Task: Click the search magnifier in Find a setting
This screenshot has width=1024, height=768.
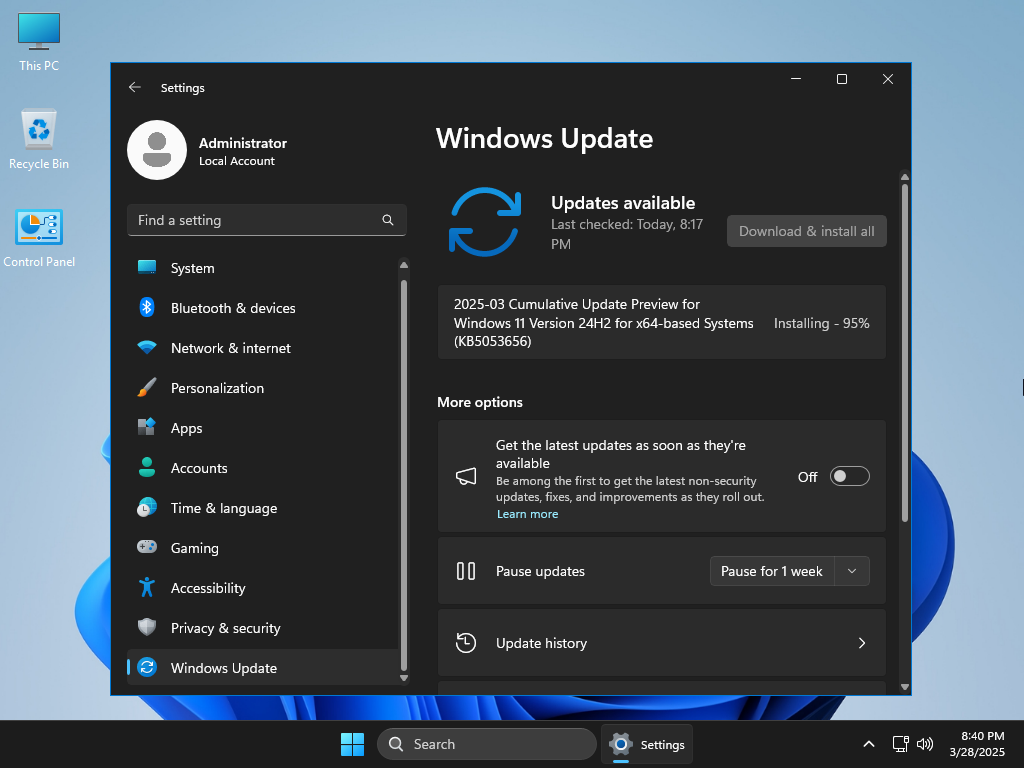Action: click(388, 220)
